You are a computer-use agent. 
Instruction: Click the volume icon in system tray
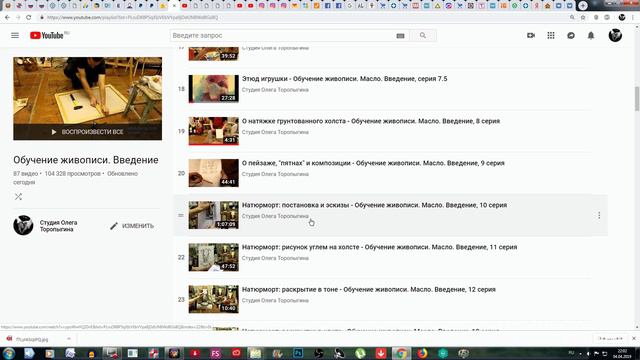(x=588, y=353)
